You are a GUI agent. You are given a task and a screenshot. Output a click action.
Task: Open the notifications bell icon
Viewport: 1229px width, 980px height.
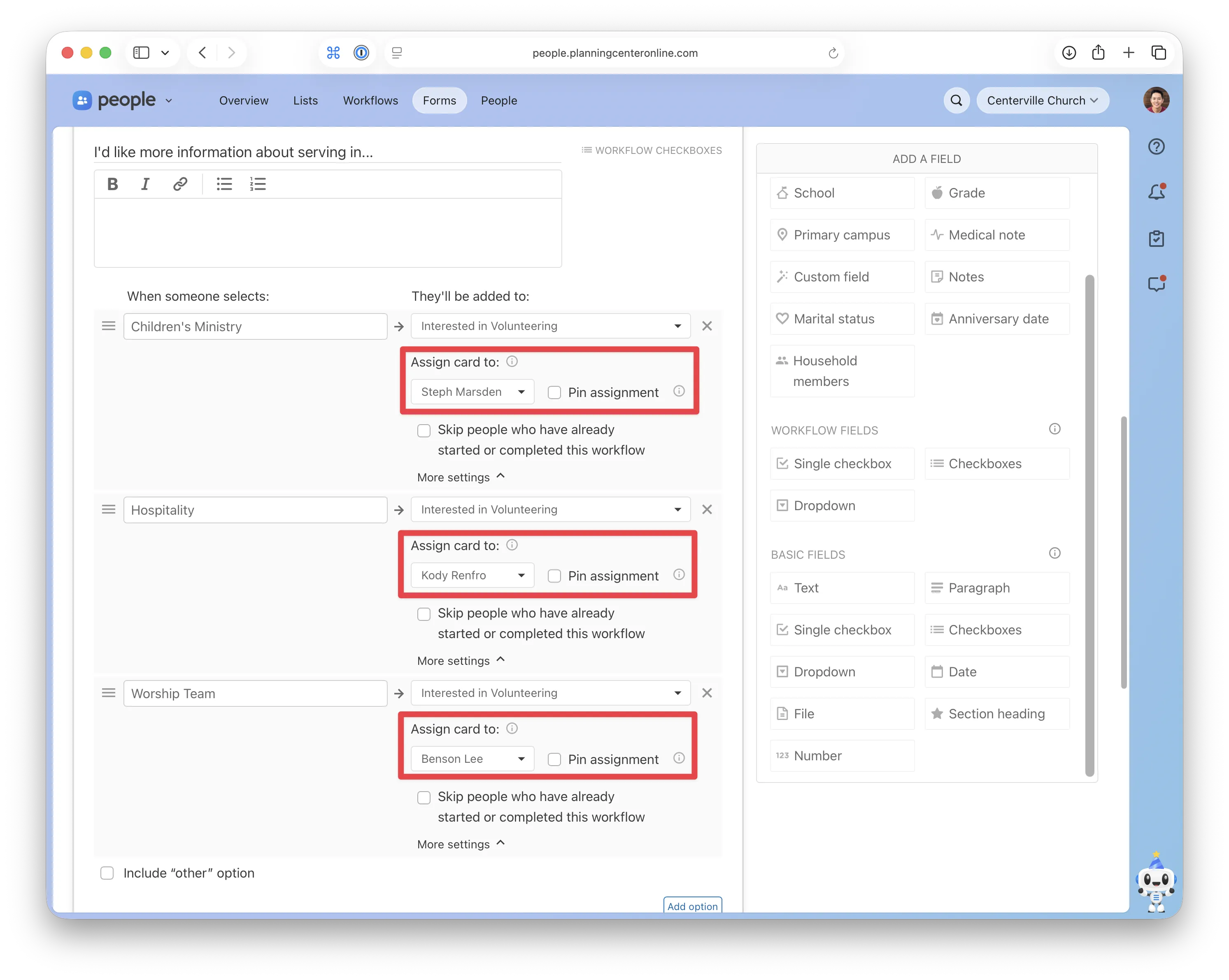coord(1156,192)
